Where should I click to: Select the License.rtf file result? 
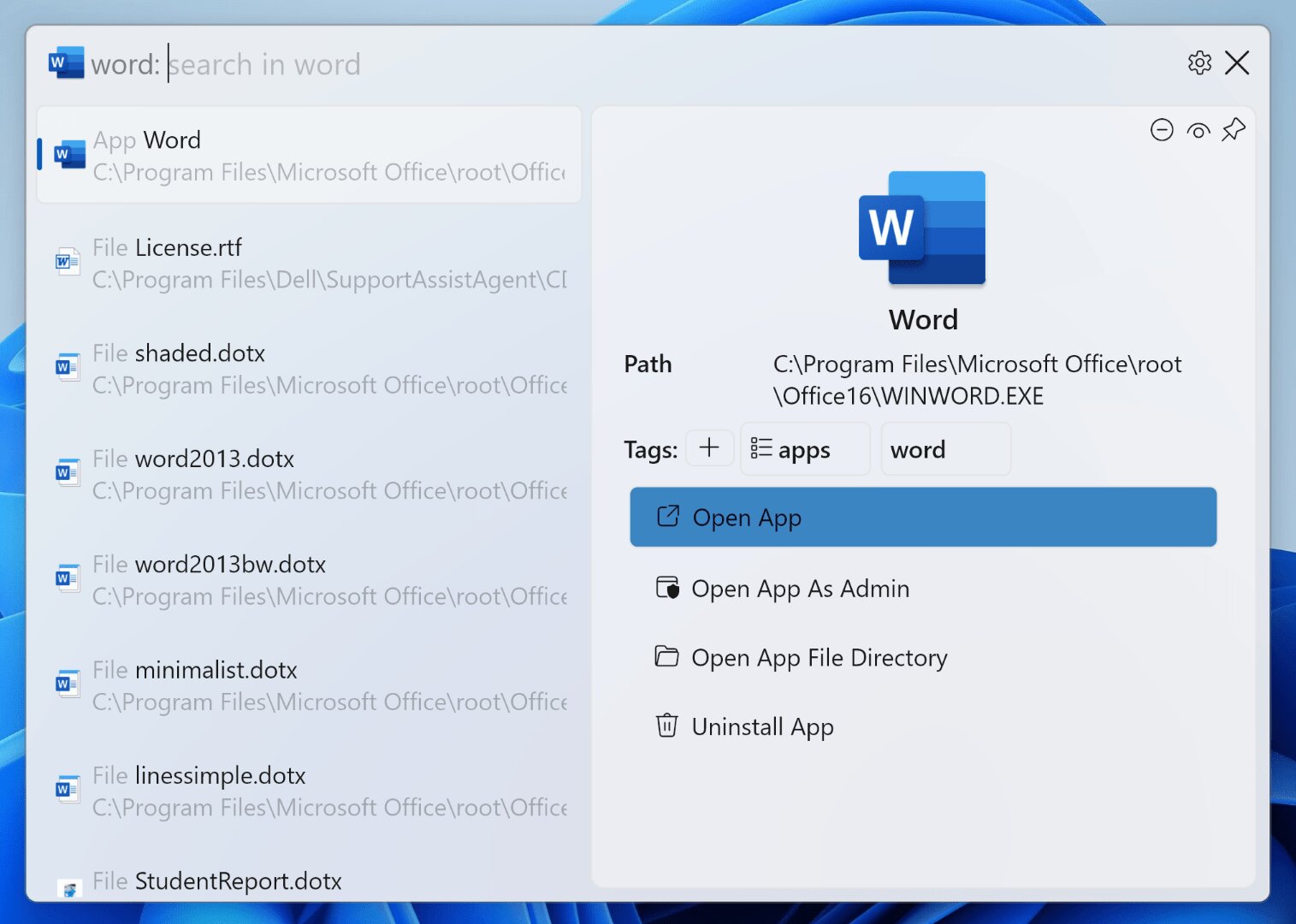coord(309,263)
